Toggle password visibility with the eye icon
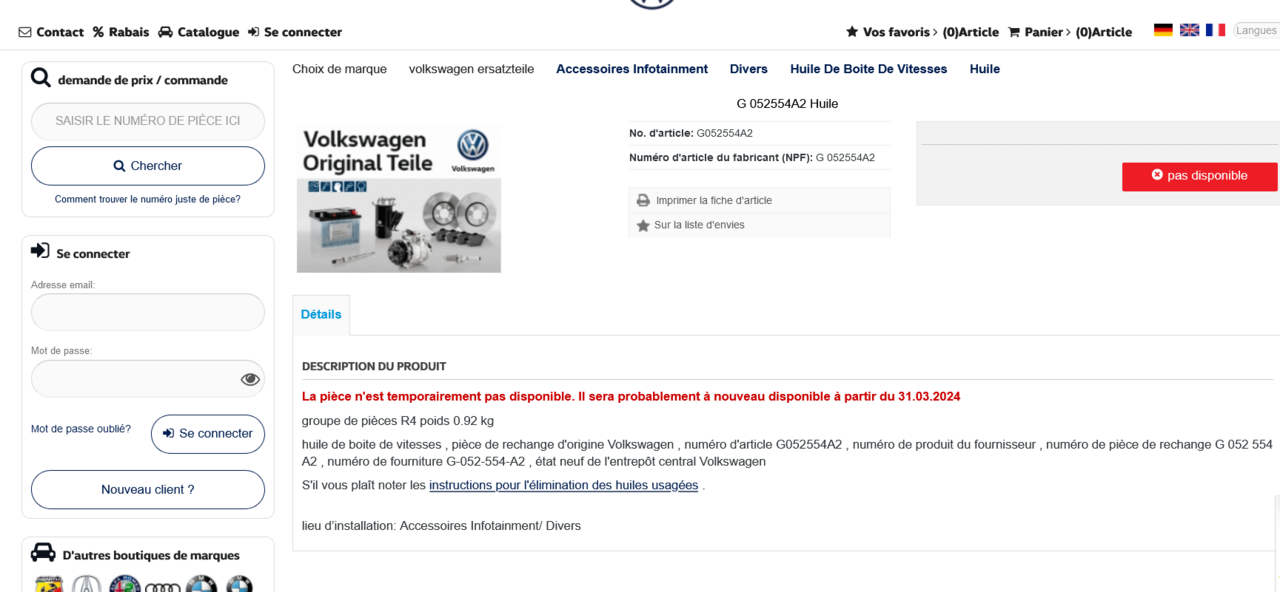Screen dimensions: 1280x592 pyautogui.click(x=250, y=379)
